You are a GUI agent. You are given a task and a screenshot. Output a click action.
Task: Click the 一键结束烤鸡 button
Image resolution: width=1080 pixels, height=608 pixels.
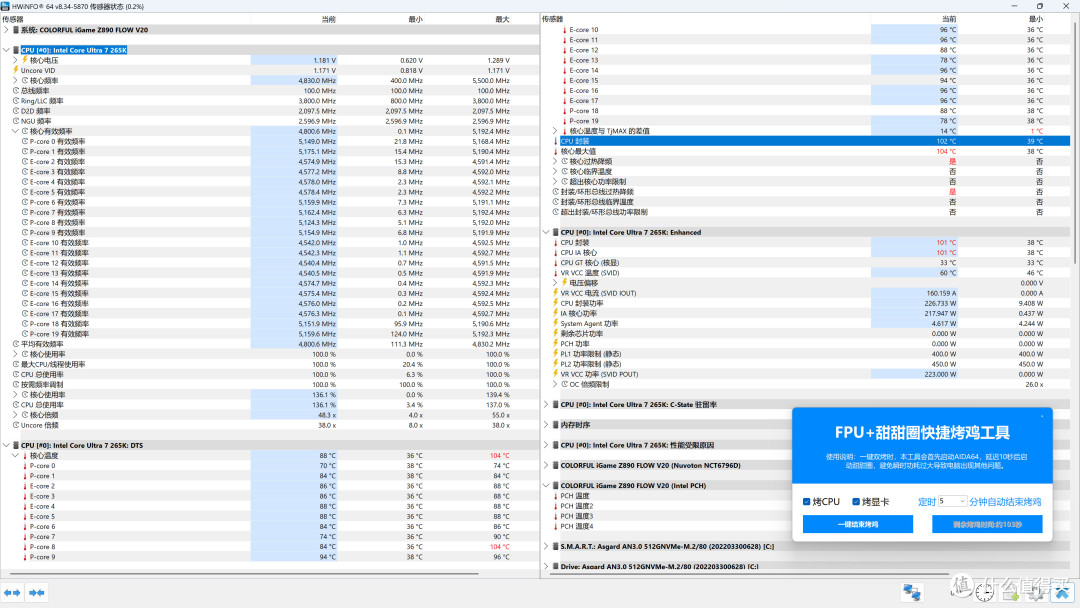858,524
